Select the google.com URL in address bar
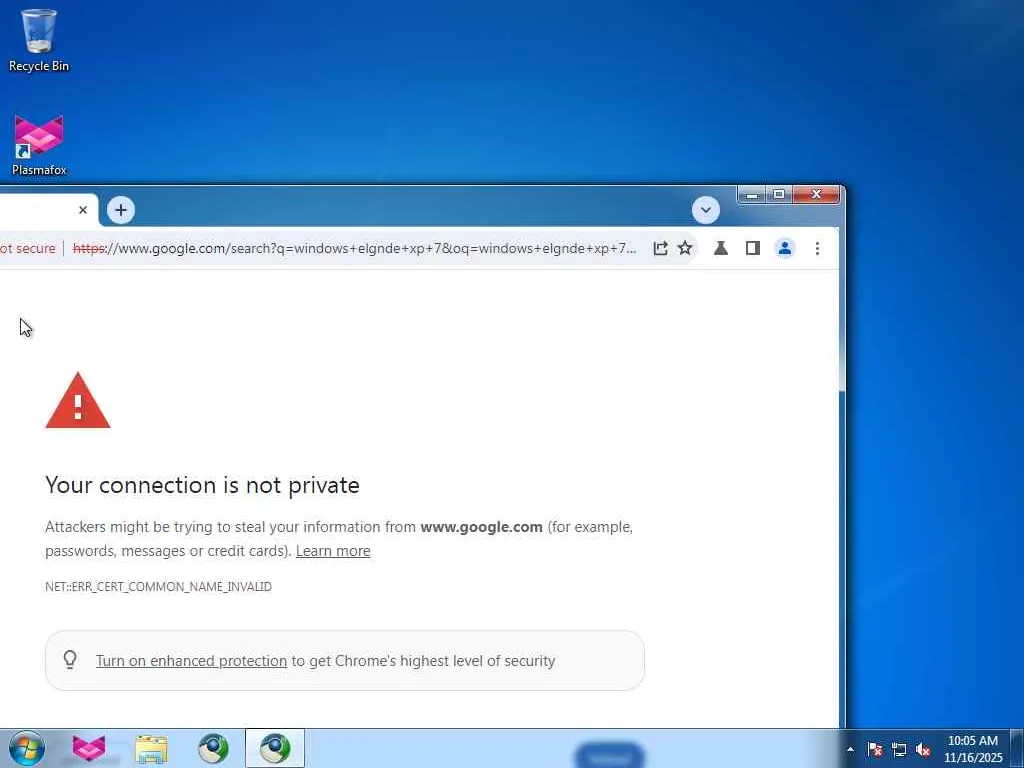 click(355, 248)
